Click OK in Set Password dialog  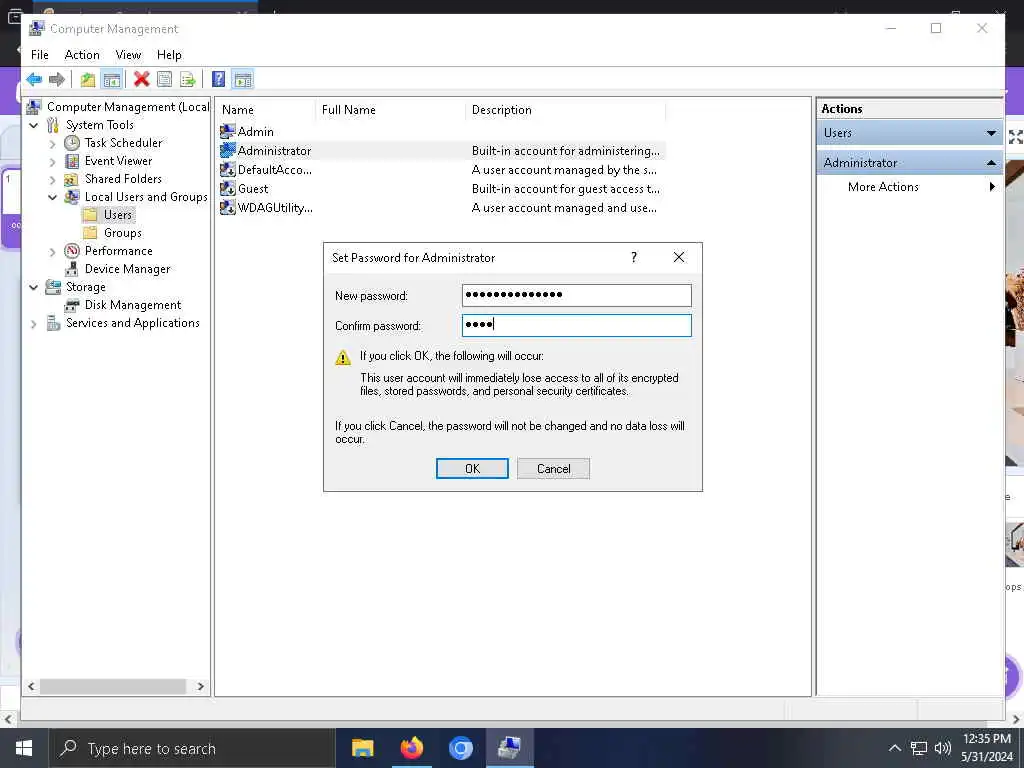point(472,469)
